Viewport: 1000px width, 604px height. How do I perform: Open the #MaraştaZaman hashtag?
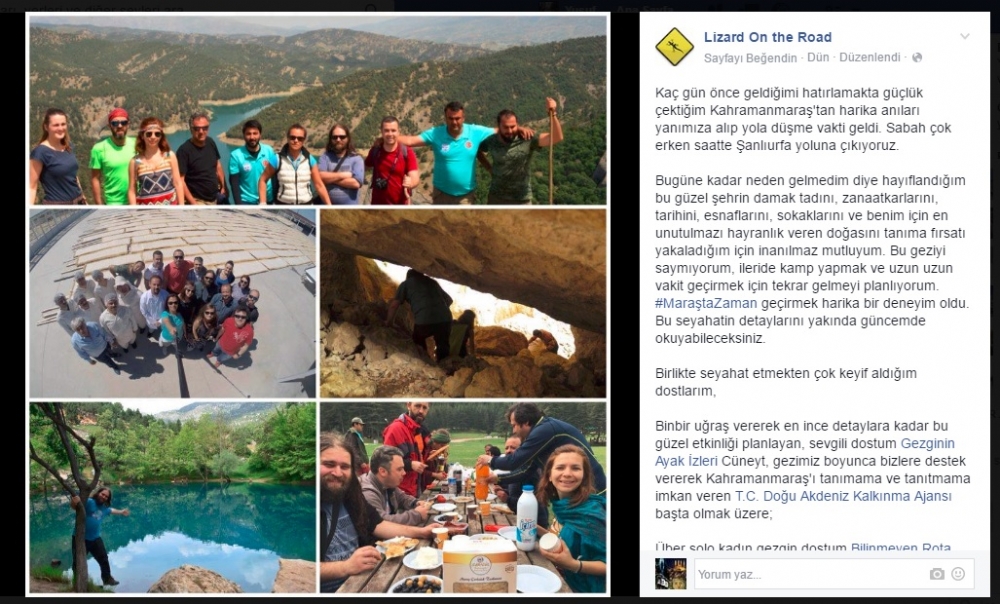706,304
